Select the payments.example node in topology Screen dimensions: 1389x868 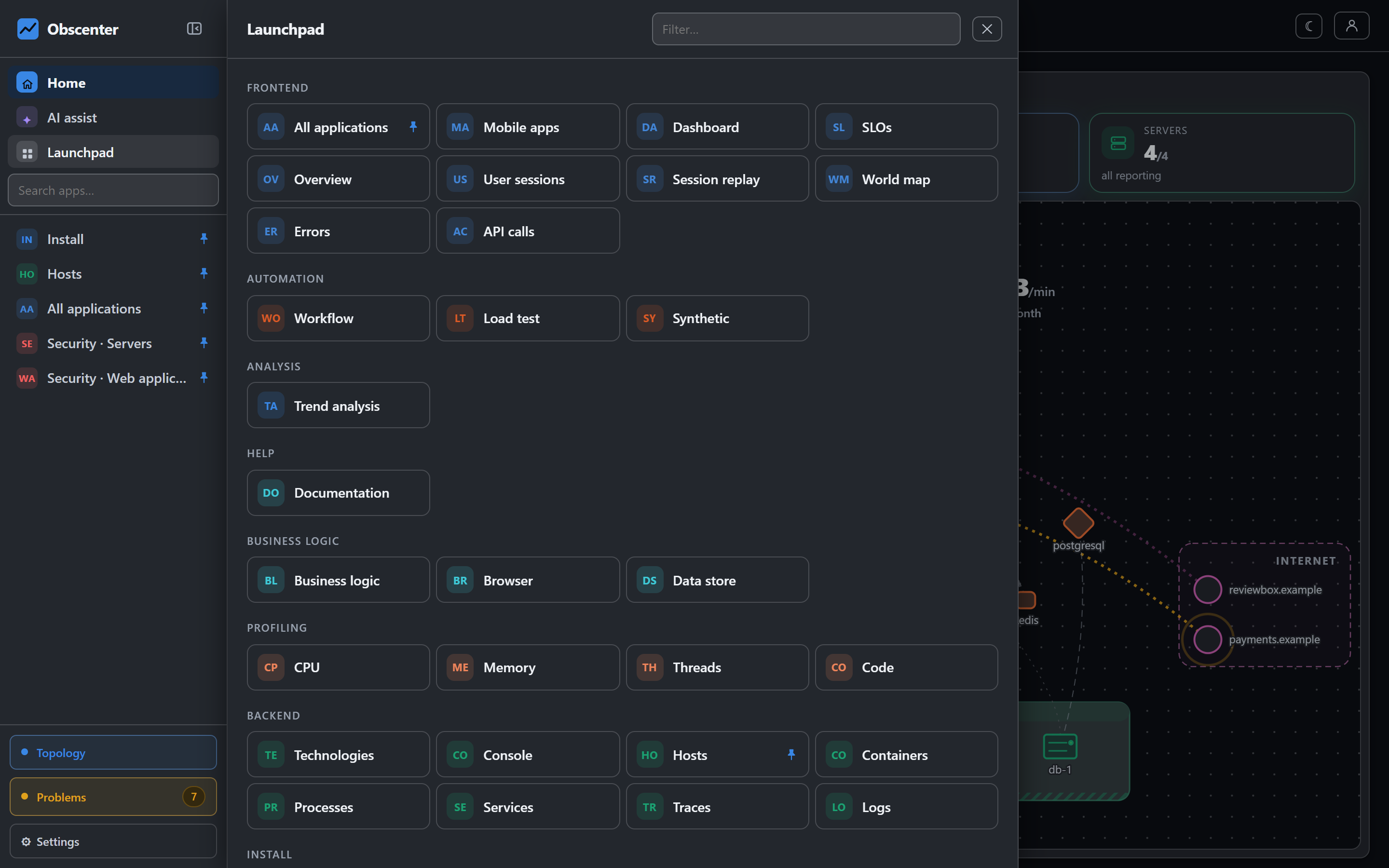coord(1207,639)
